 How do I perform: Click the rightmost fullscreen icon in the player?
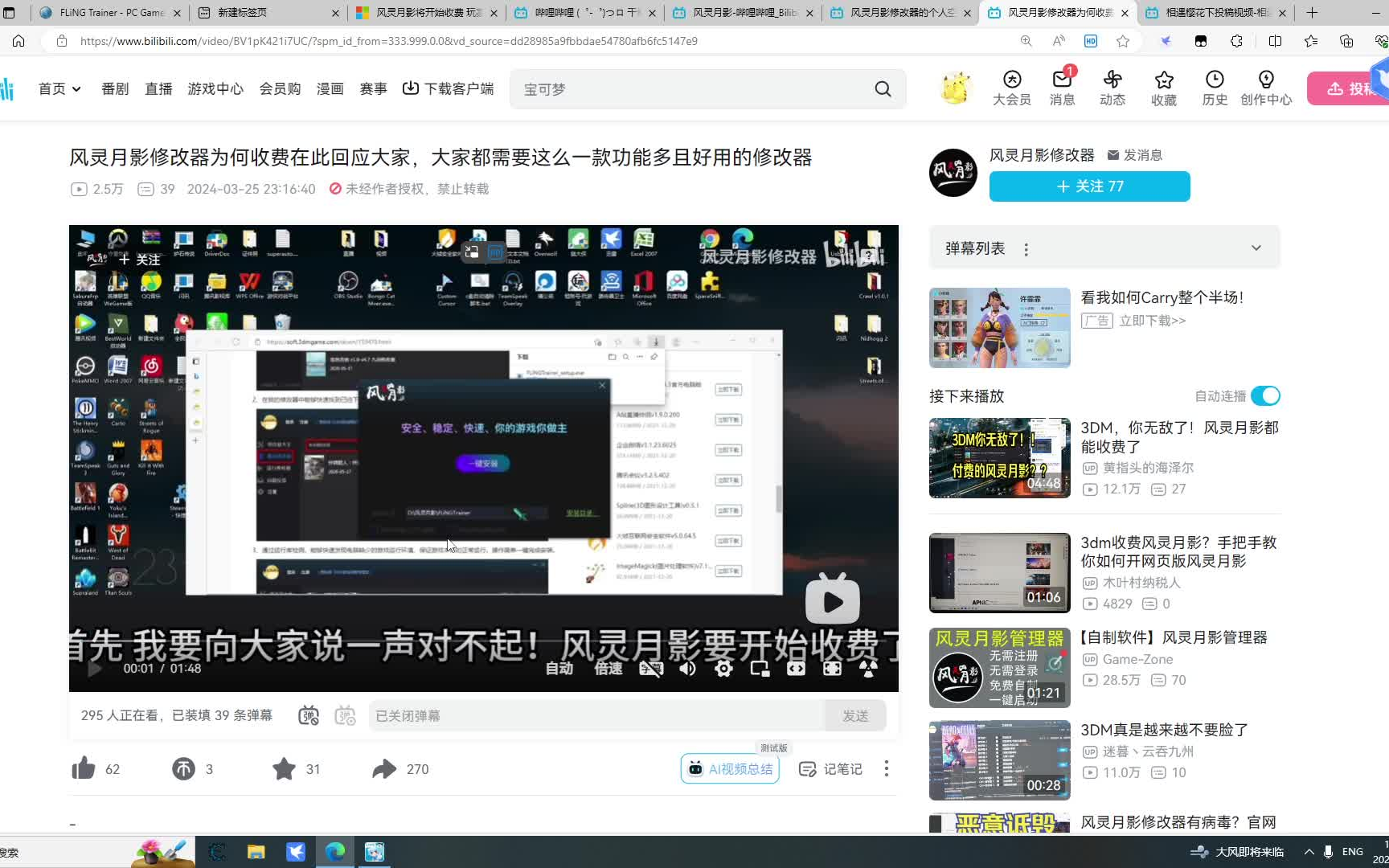point(868,669)
